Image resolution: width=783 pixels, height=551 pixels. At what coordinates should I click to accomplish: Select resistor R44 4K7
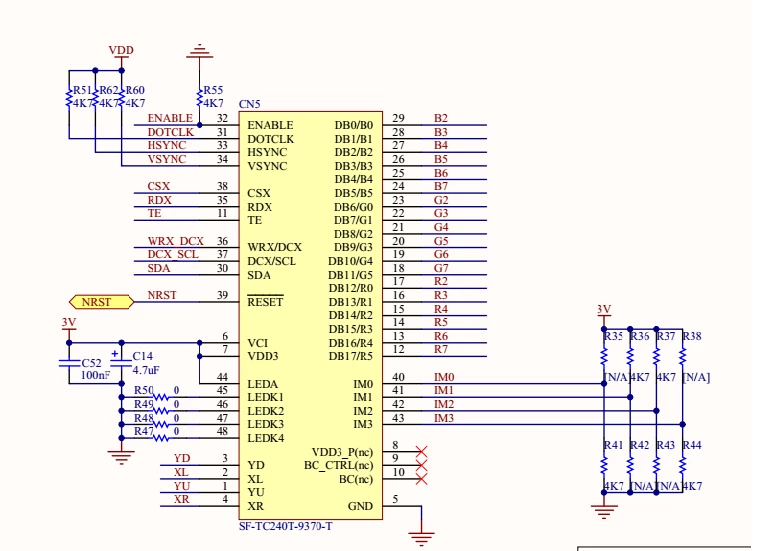point(683,466)
